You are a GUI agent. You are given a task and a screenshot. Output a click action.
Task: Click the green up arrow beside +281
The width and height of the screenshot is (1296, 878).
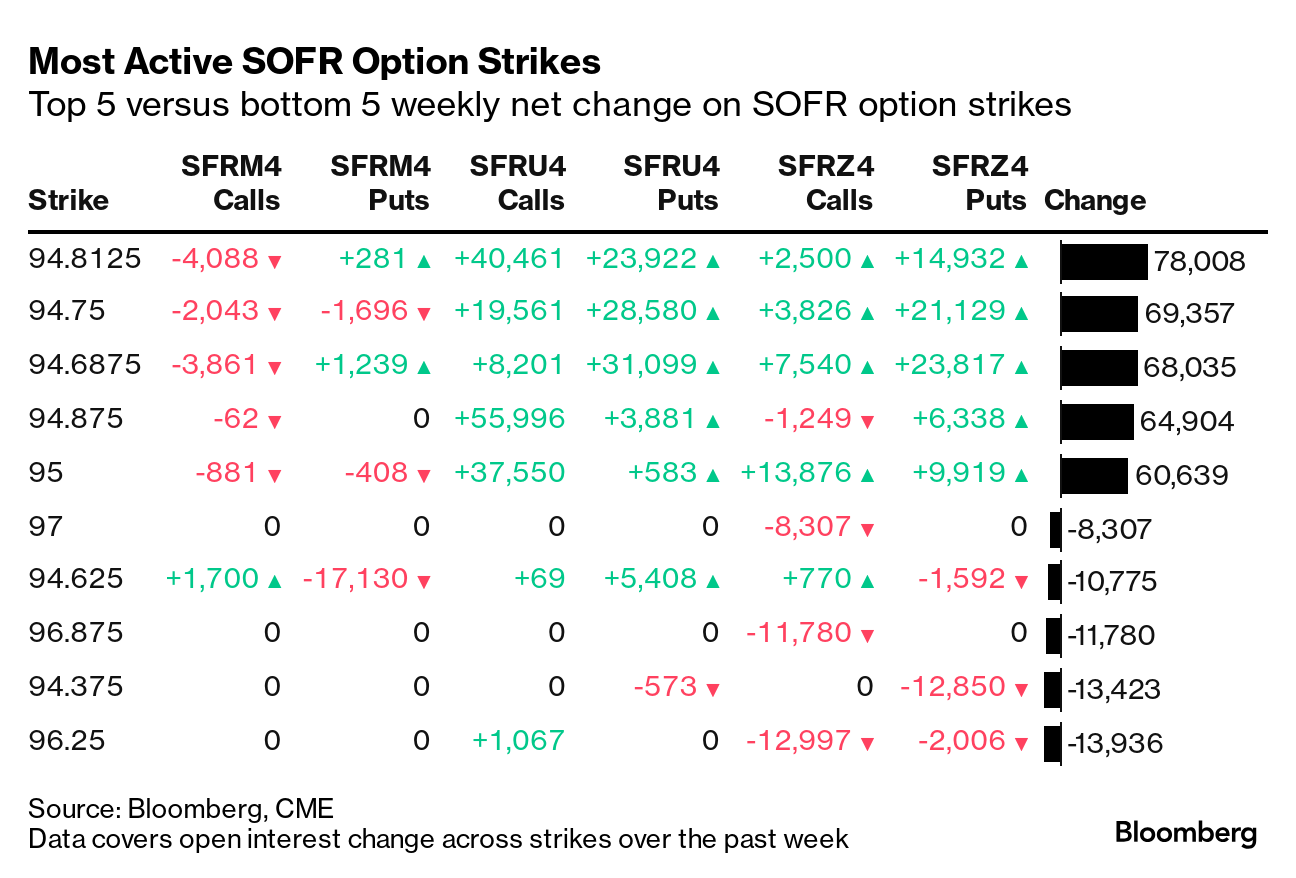[424, 261]
